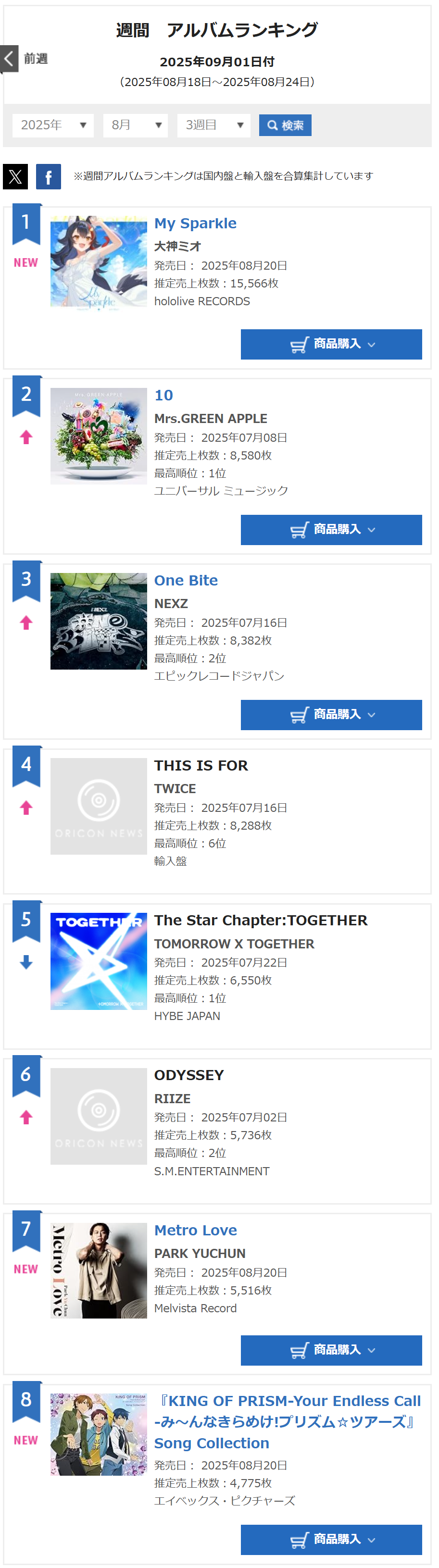
Task: Click NEXZ One Bite cover thumbnail
Action: pos(99,621)
